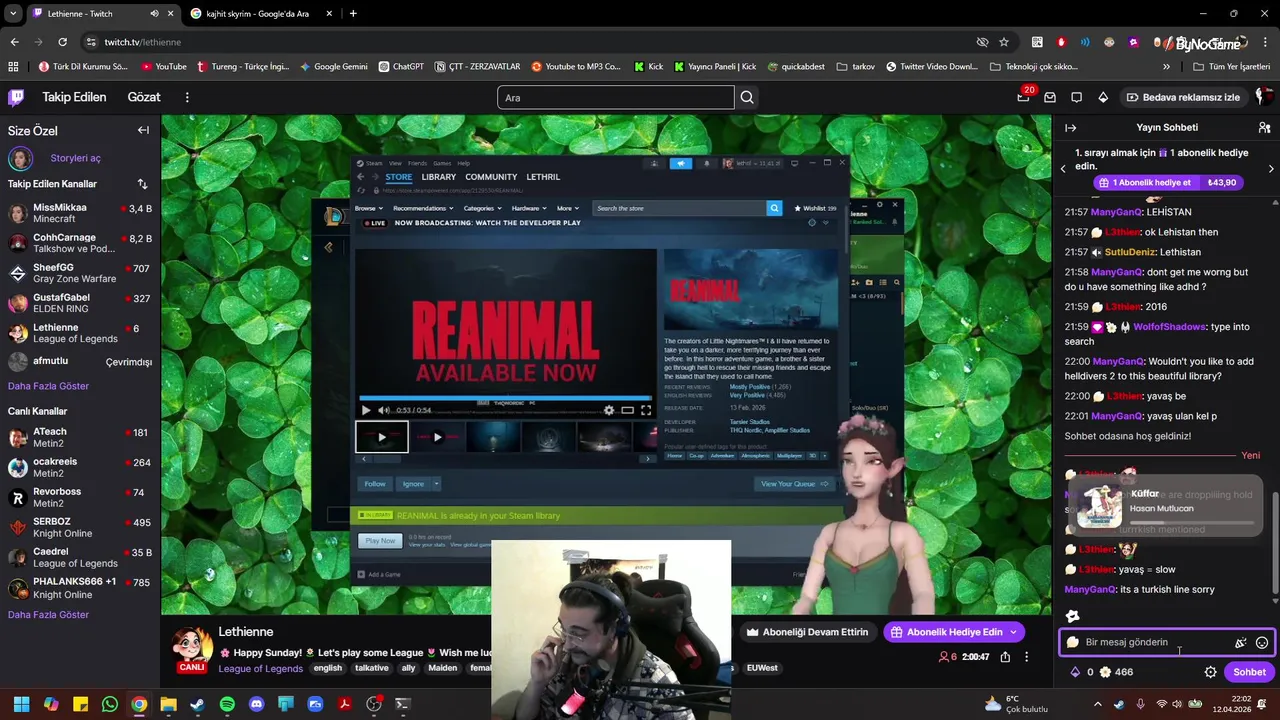Screen dimensions: 1280x720
Task: Expand followed channels with Daha Fazla Göster
Action: 48,386
